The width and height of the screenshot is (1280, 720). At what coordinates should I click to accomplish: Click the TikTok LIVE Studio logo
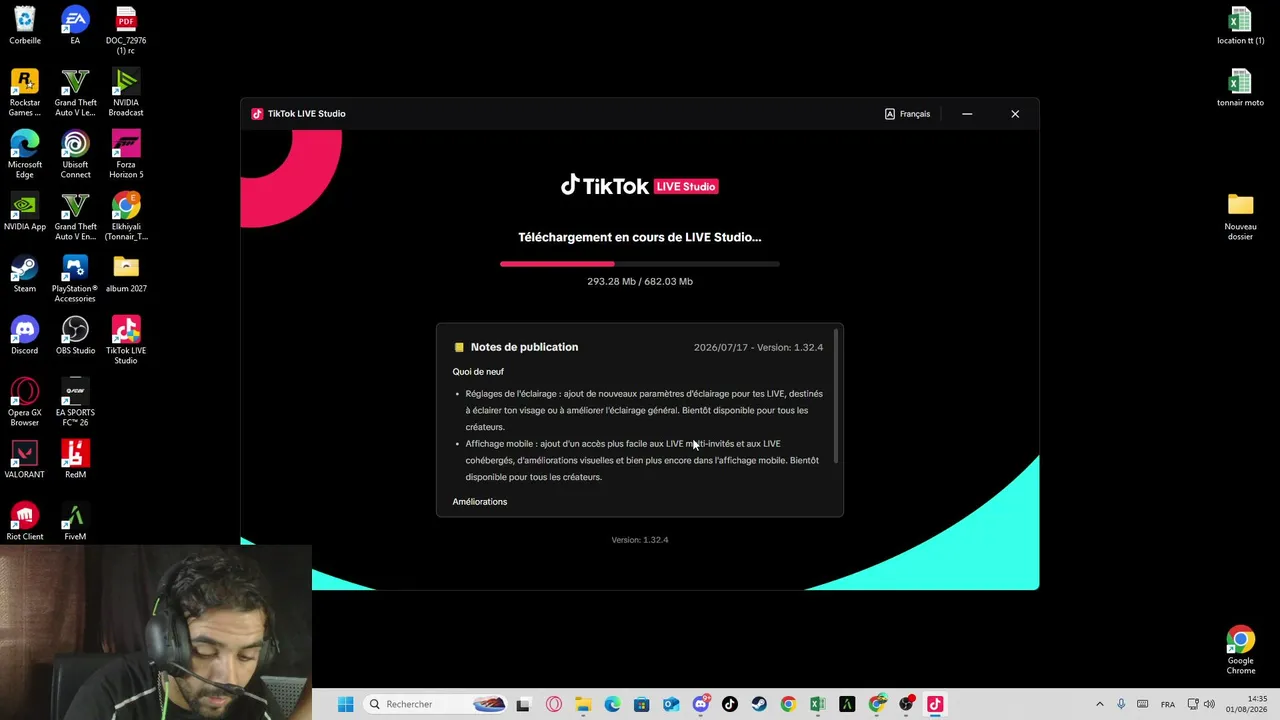click(x=640, y=186)
